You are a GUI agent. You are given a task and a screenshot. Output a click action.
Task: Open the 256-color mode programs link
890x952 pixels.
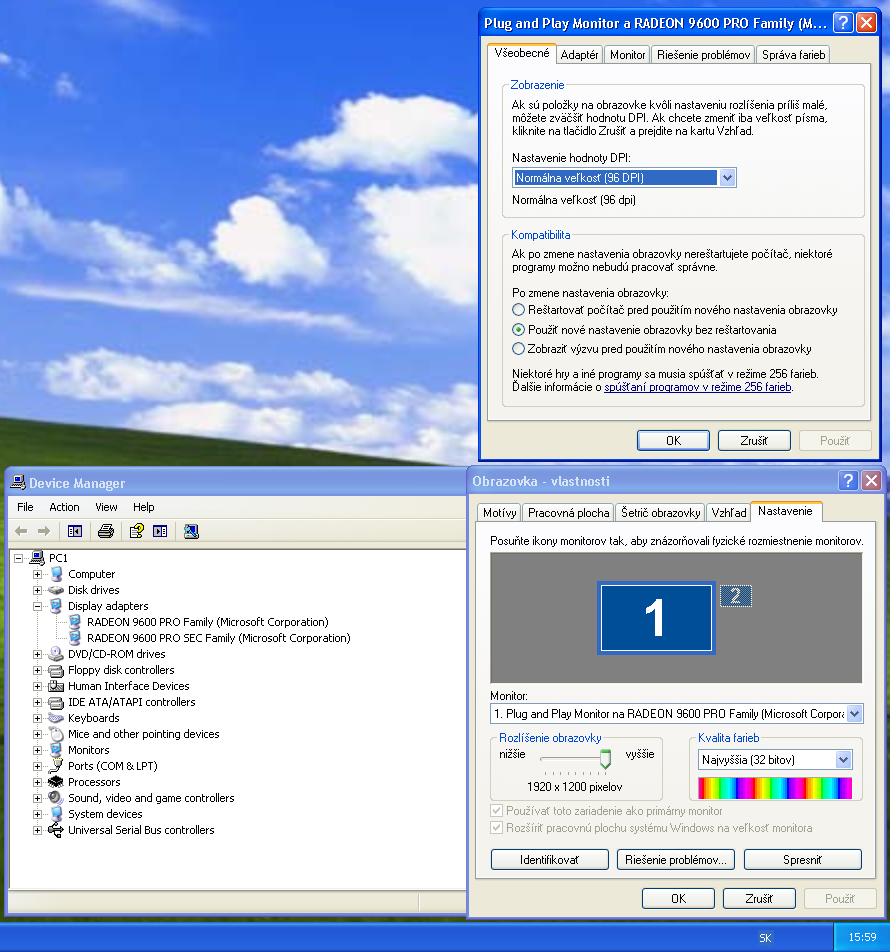click(697, 386)
